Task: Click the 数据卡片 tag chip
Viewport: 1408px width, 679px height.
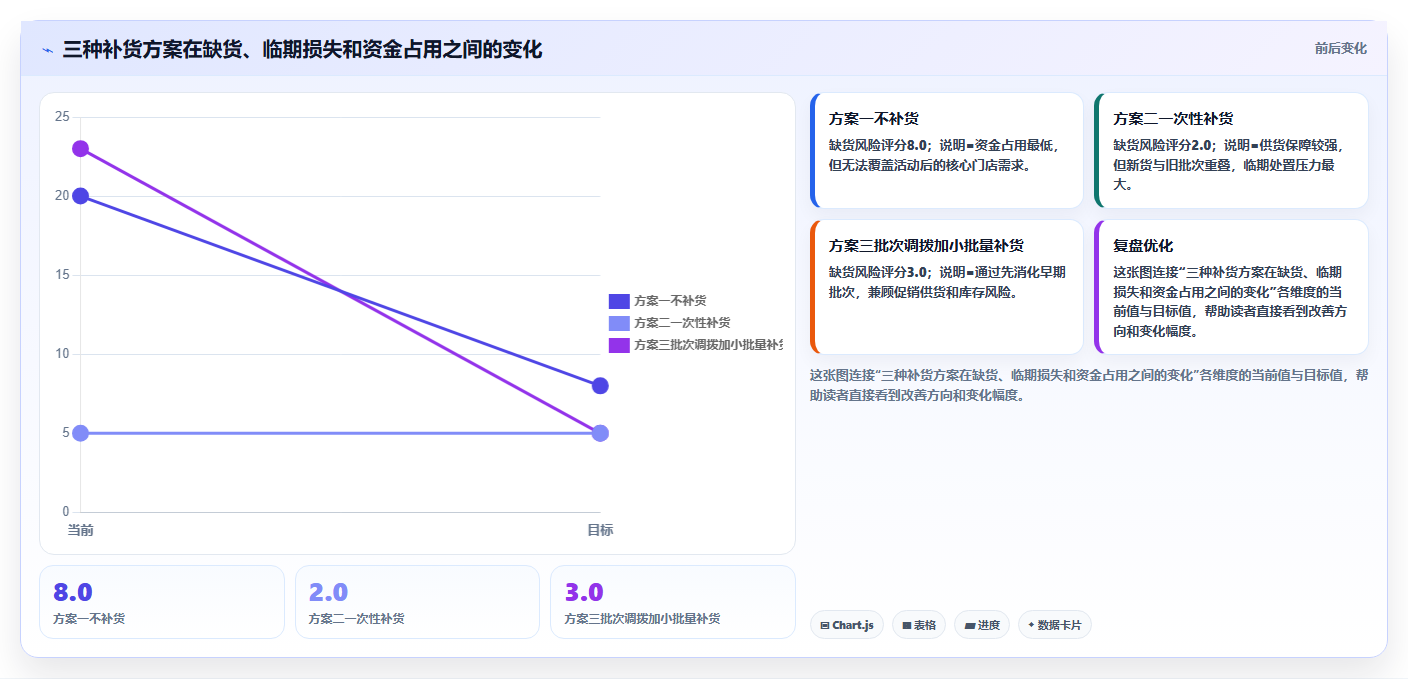Action: (1055, 625)
